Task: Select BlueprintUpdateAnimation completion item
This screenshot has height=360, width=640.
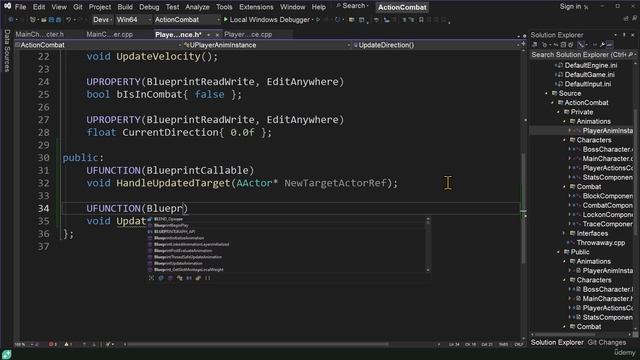Action: click(178, 263)
